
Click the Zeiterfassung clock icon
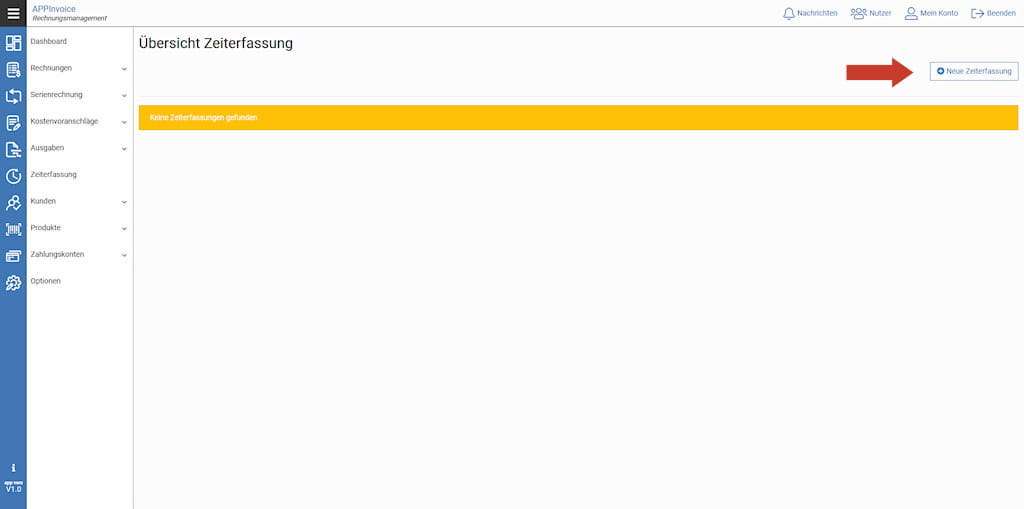click(x=13, y=176)
